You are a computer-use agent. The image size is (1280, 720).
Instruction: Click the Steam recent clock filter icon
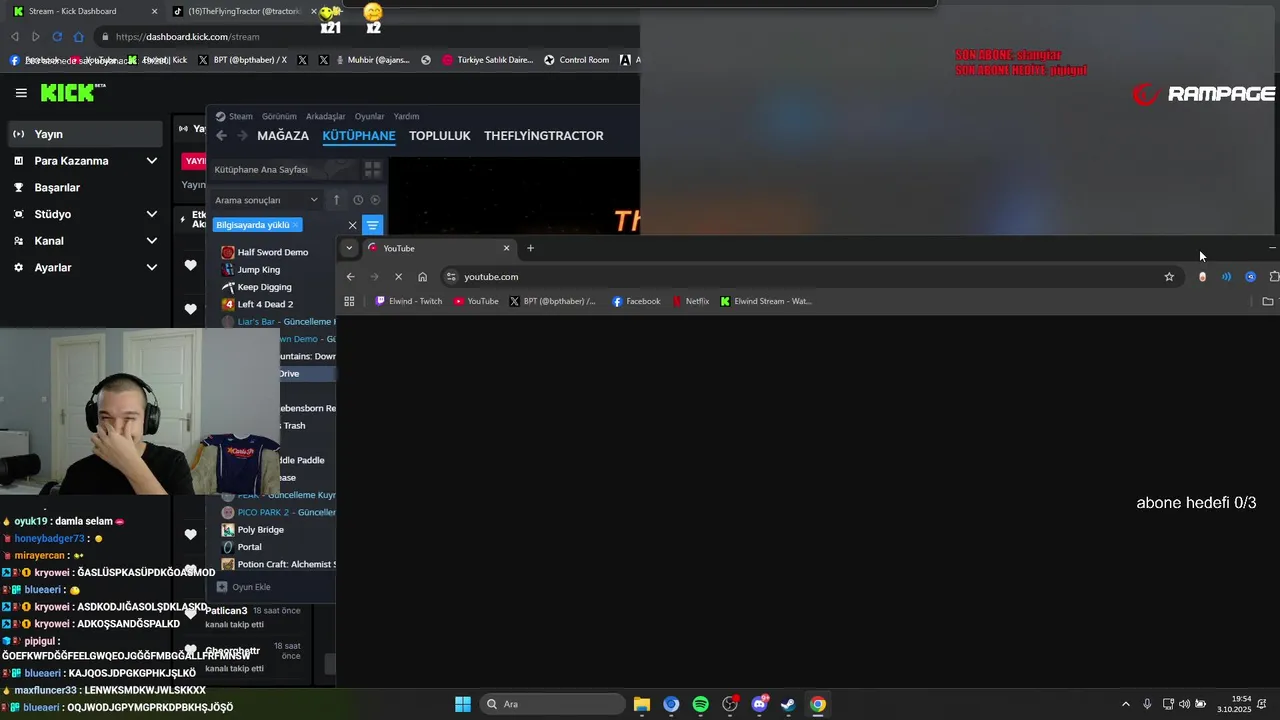point(358,200)
